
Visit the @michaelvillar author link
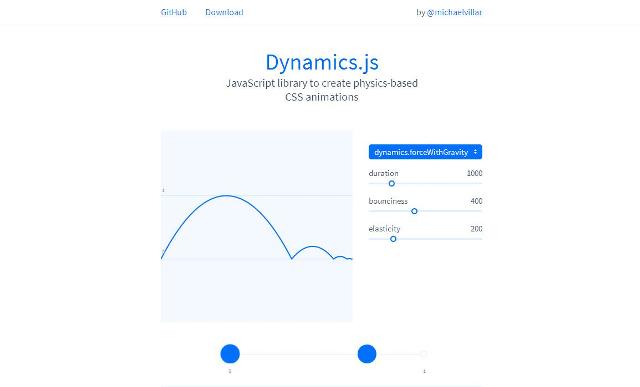pyautogui.click(x=454, y=12)
